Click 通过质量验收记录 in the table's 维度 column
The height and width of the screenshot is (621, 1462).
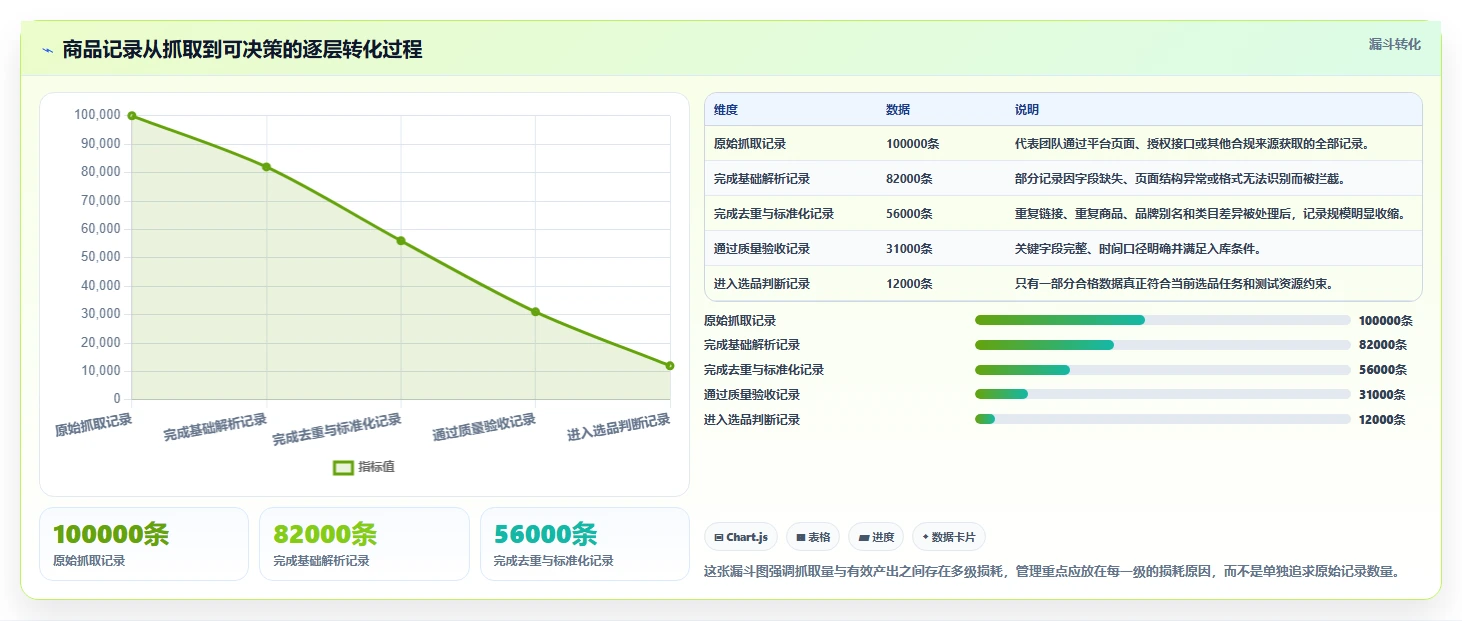[x=762, y=249]
